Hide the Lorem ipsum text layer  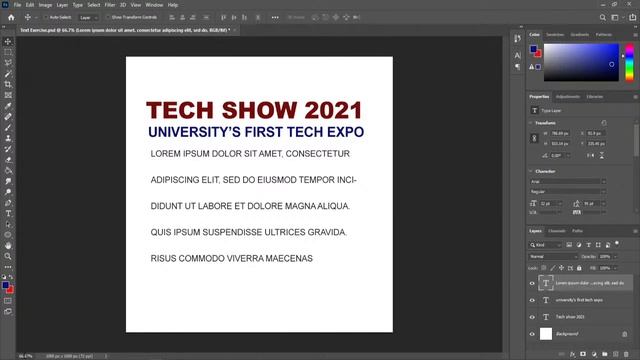pyautogui.click(x=532, y=283)
